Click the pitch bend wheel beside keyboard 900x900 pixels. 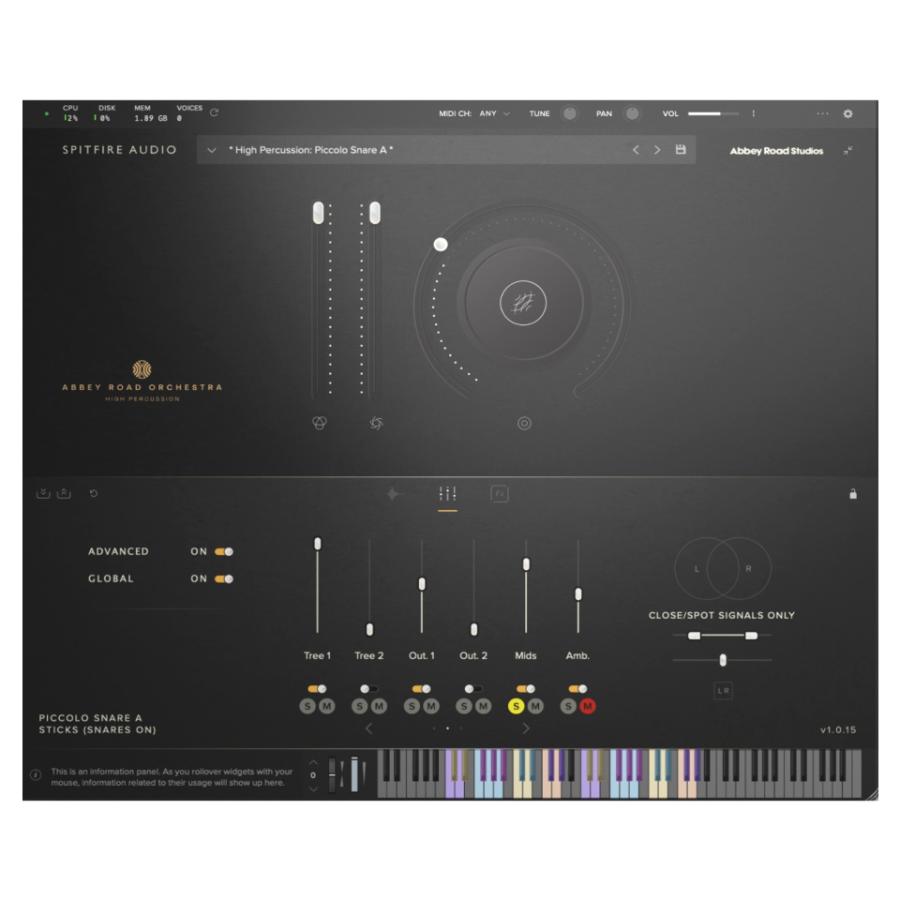click(332, 774)
